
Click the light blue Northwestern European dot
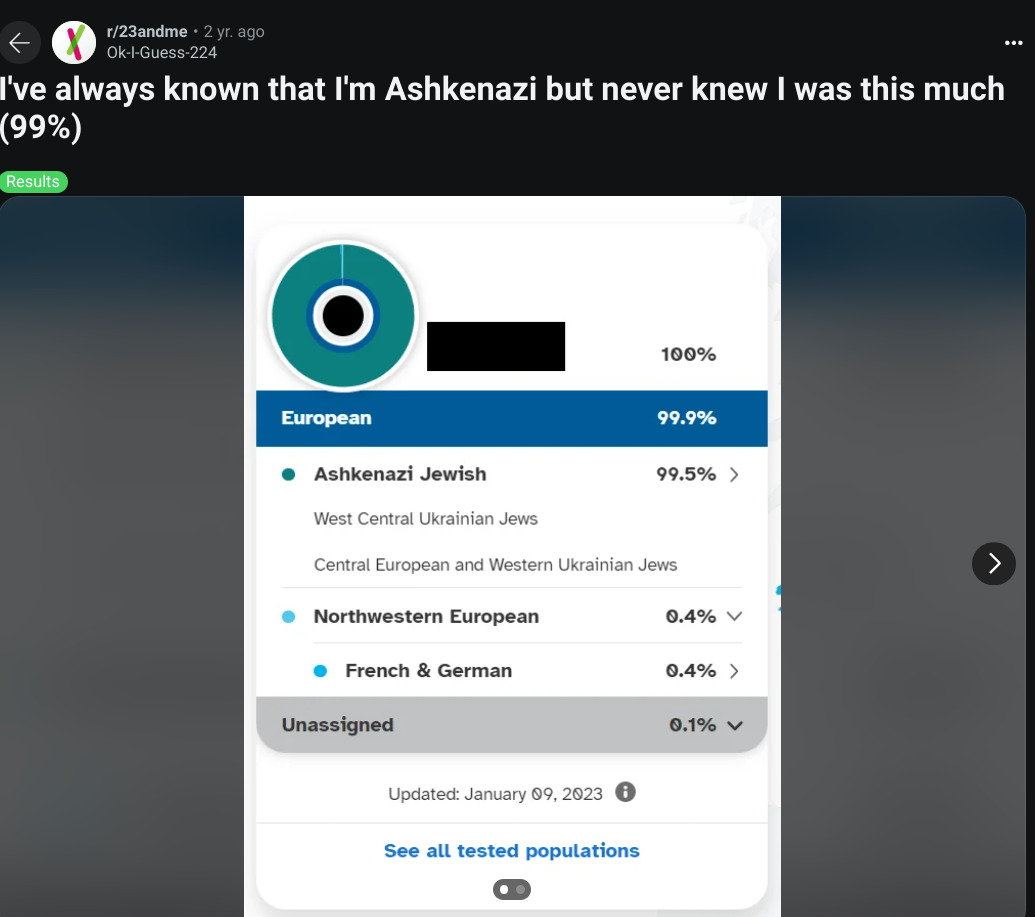tap(289, 617)
